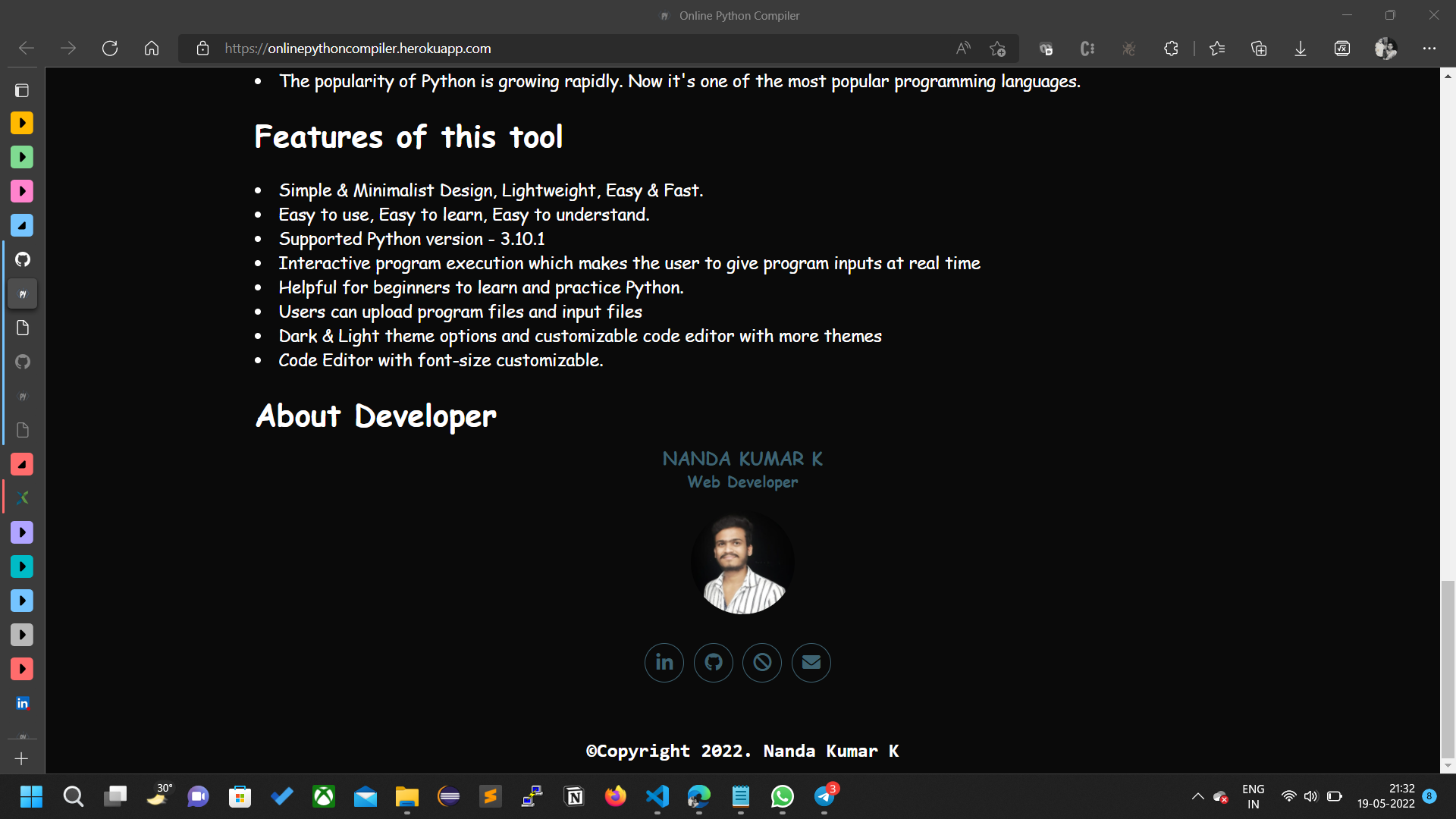
Task: Open the browser Extensions puzzle icon
Action: coord(1171,48)
